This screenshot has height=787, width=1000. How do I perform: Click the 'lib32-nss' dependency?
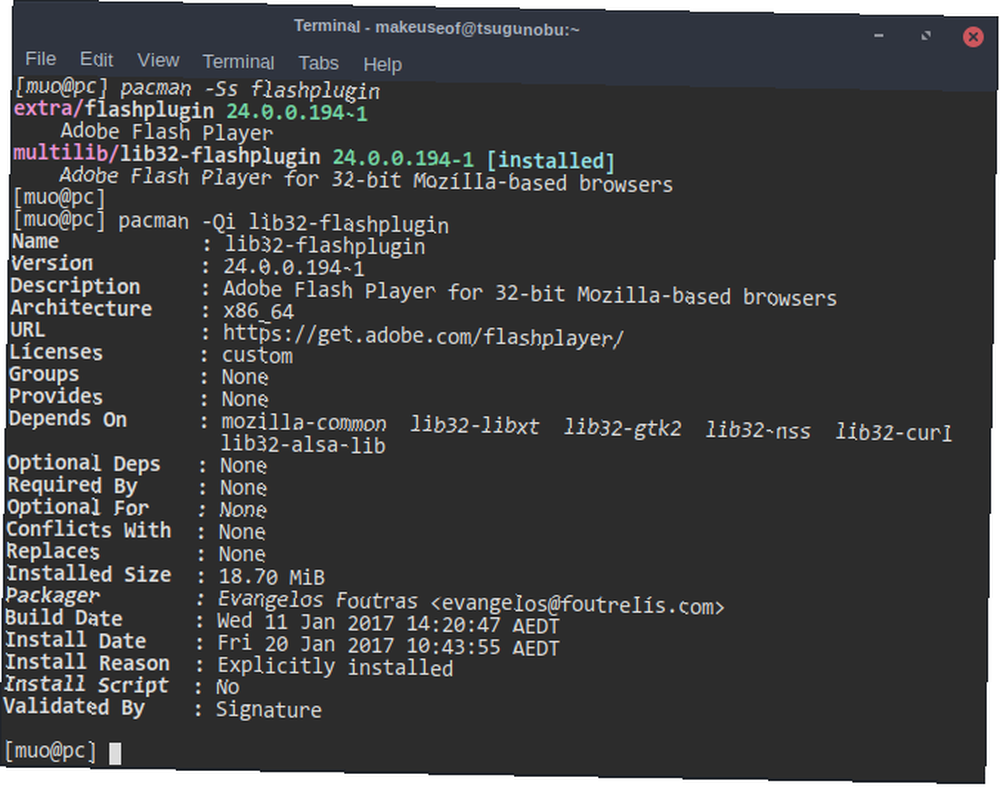[758, 430]
